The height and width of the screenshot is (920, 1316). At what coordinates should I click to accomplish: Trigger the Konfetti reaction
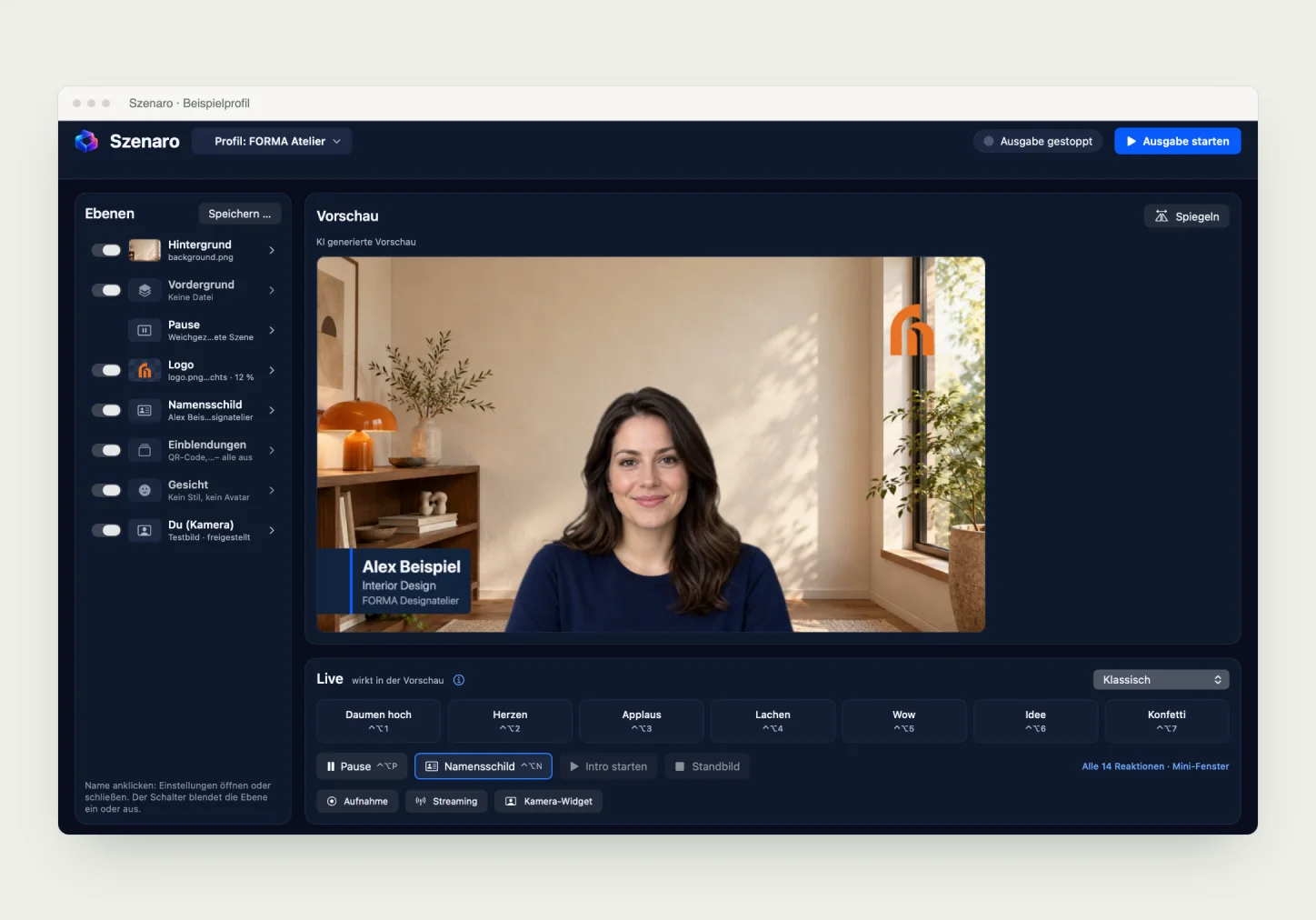coord(1167,721)
